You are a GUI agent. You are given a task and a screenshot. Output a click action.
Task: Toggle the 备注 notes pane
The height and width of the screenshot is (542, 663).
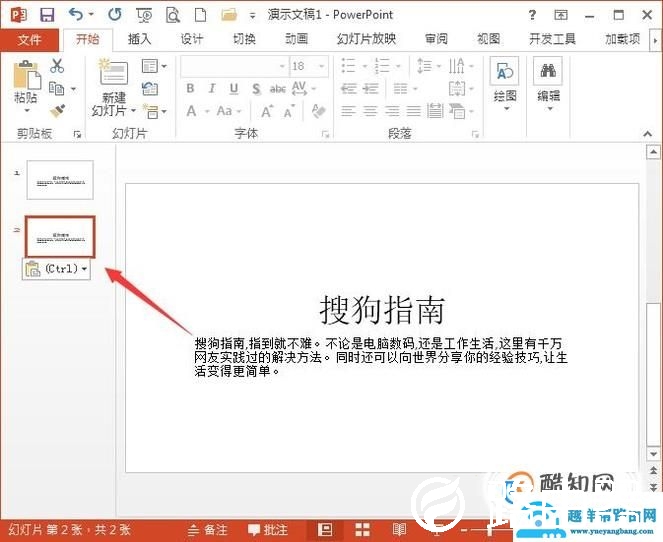[x=208, y=530]
